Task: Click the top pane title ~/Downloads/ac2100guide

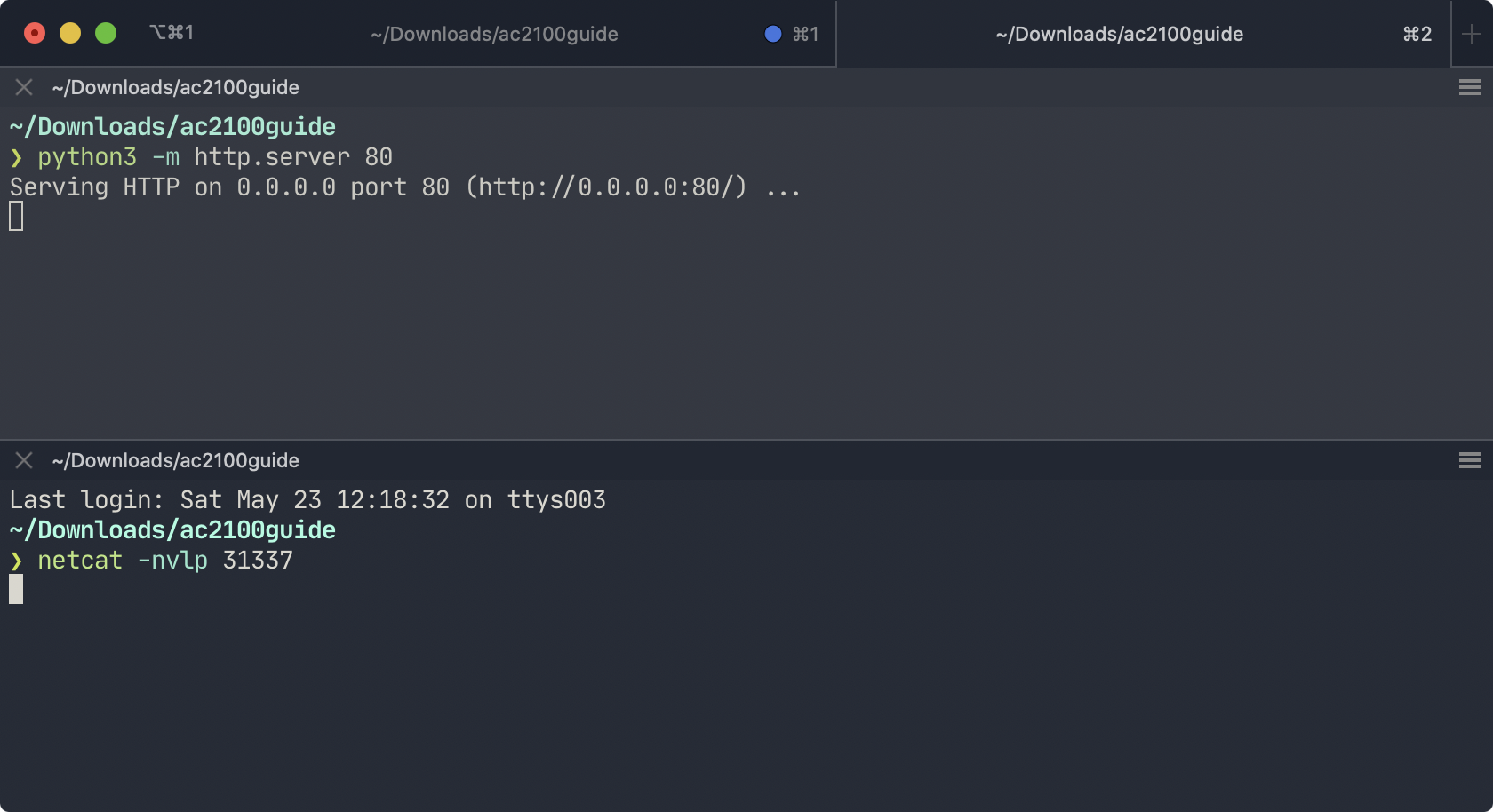Action: (176, 87)
